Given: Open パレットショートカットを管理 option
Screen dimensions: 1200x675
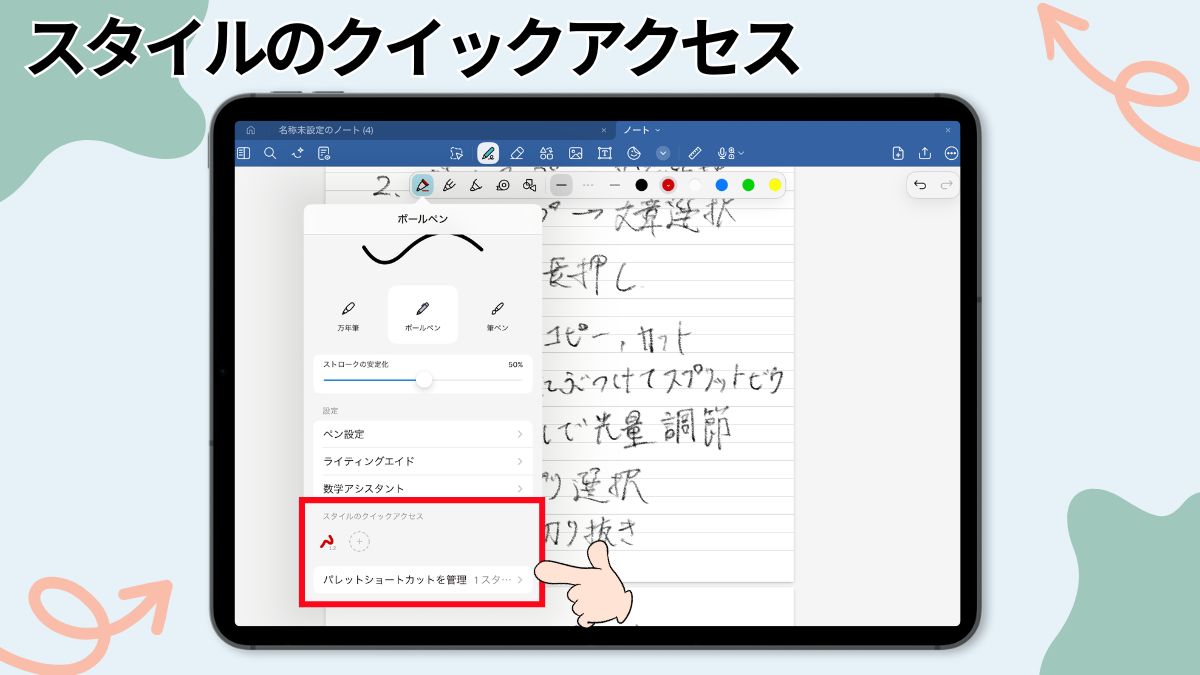Looking at the screenshot, I should [422, 579].
